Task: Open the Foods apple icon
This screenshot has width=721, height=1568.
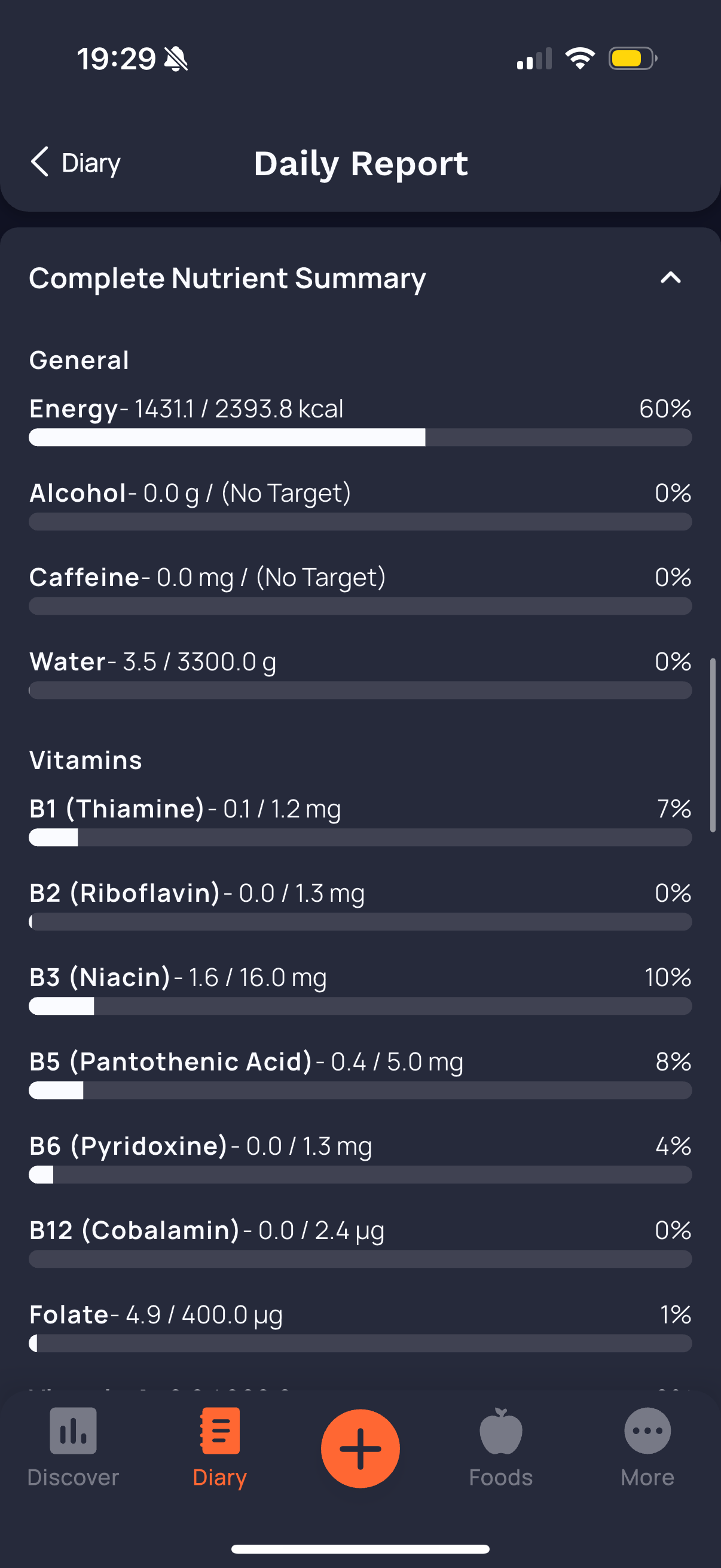Action: (501, 1430)
